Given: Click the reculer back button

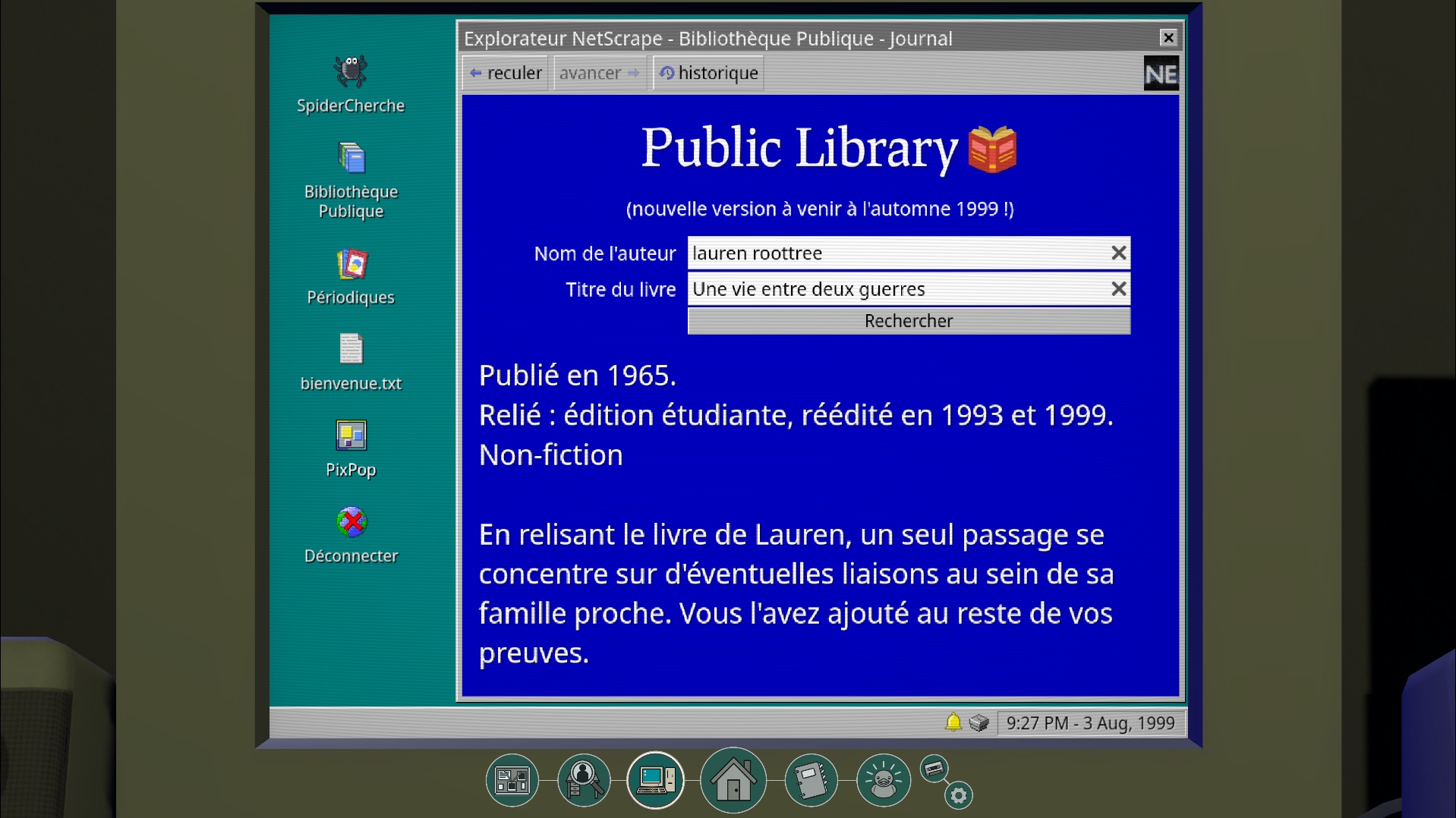Looking at the screenshot, I should [x=506, y=73].
